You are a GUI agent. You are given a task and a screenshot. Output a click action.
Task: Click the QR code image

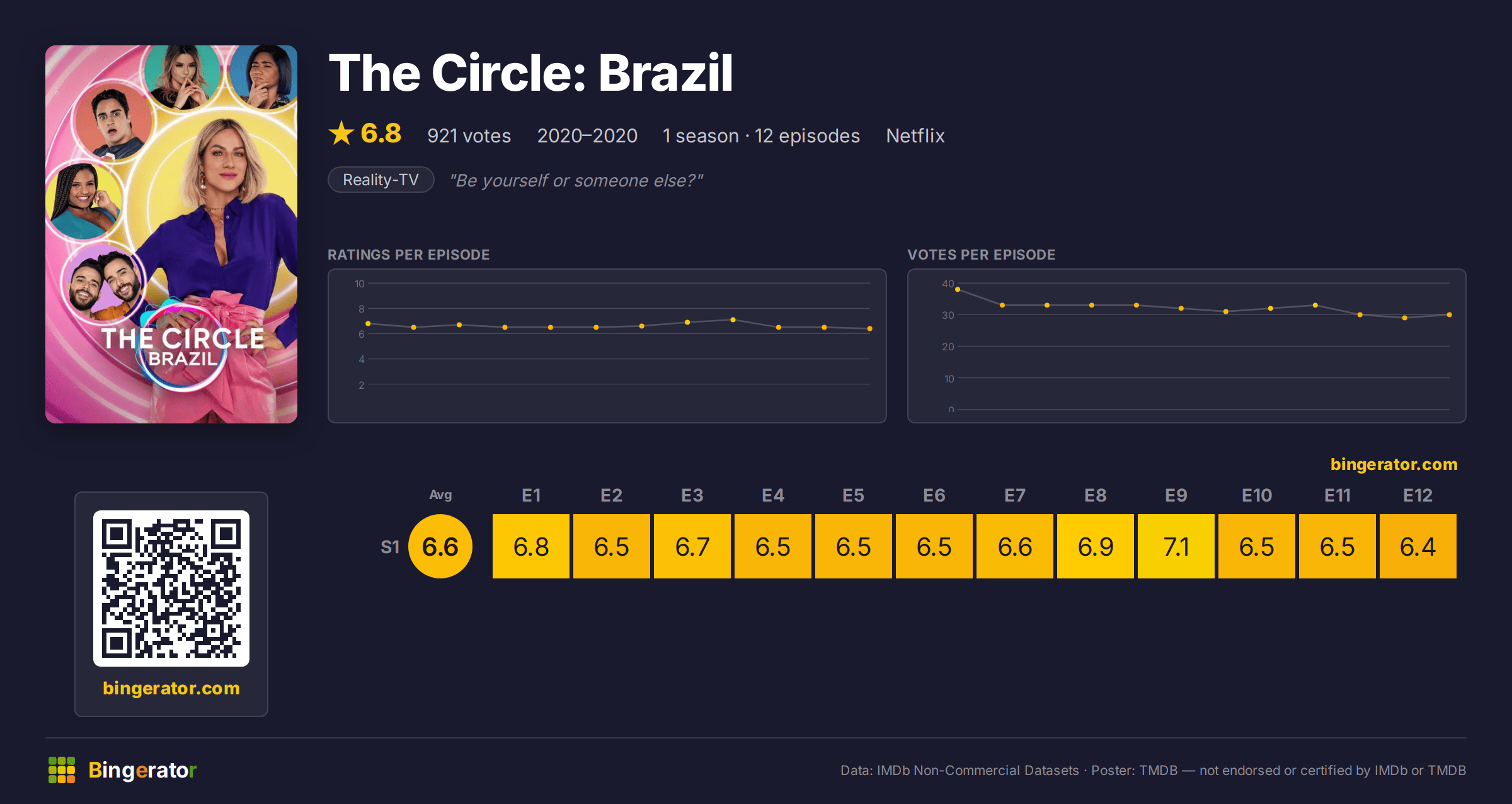coord(171,589)
